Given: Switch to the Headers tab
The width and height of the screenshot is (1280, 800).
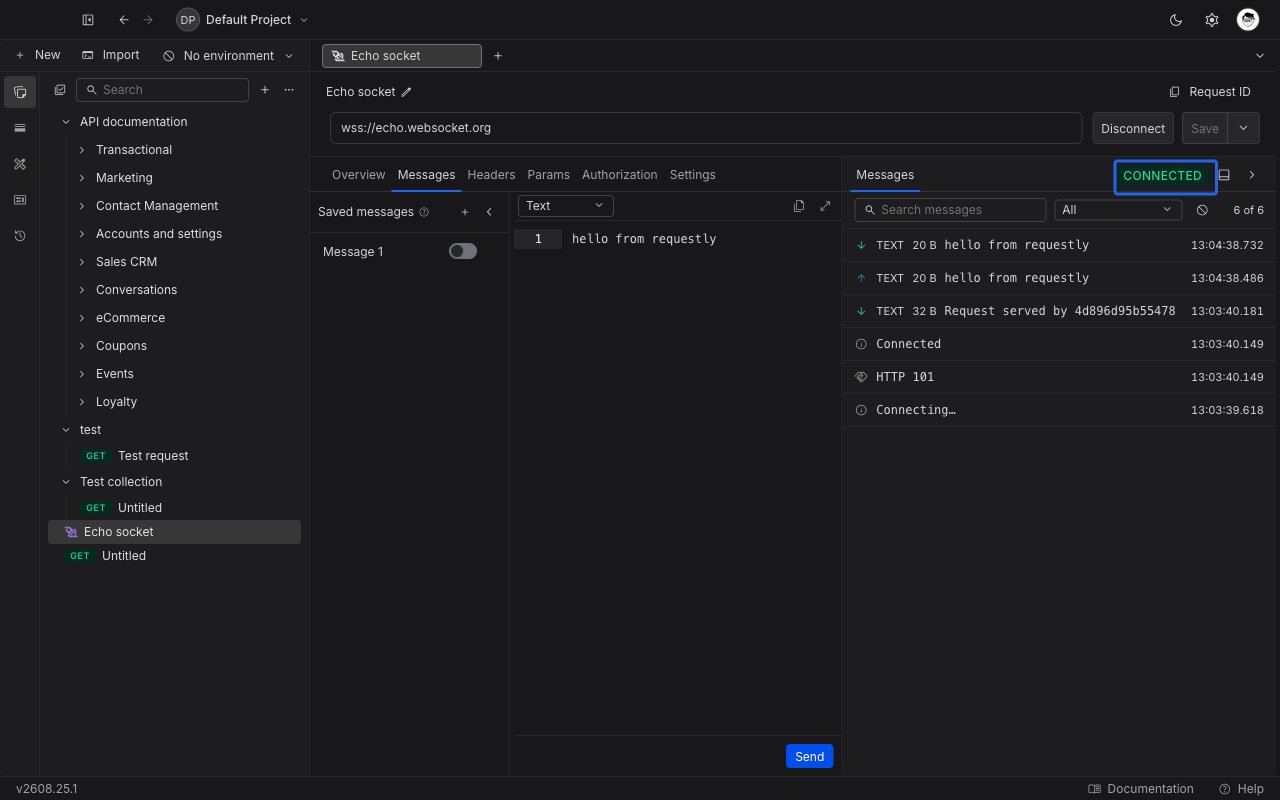Looking at the screenshot, I should click(x=491, y=175).
